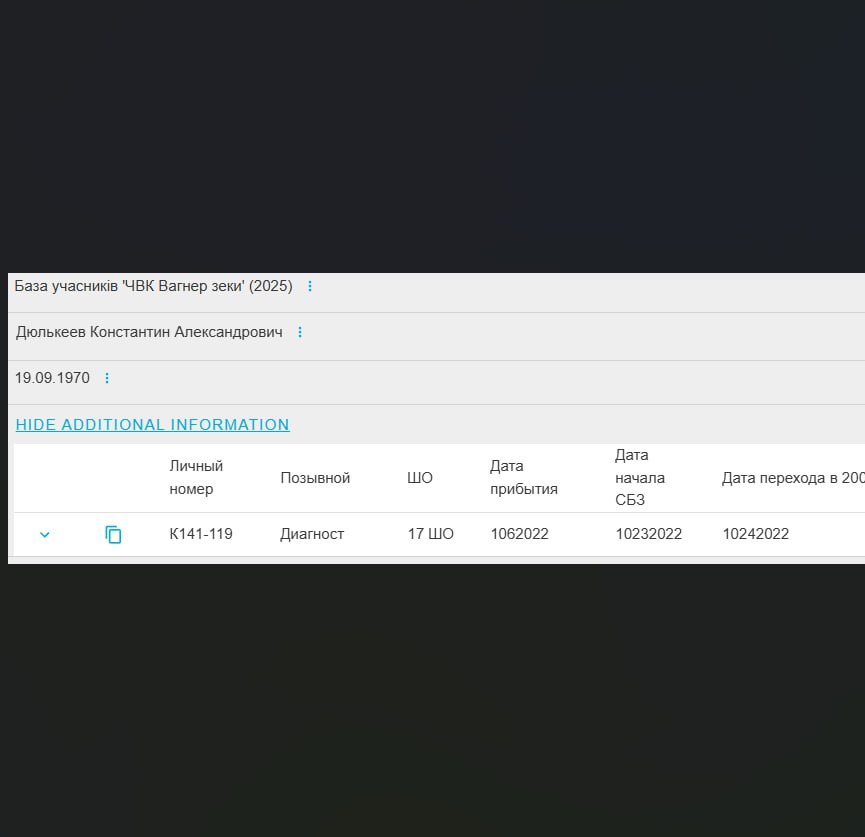865x837 pixels.
Task: Click the 'Личный номер' column header
Action: (x=196, y=477)
